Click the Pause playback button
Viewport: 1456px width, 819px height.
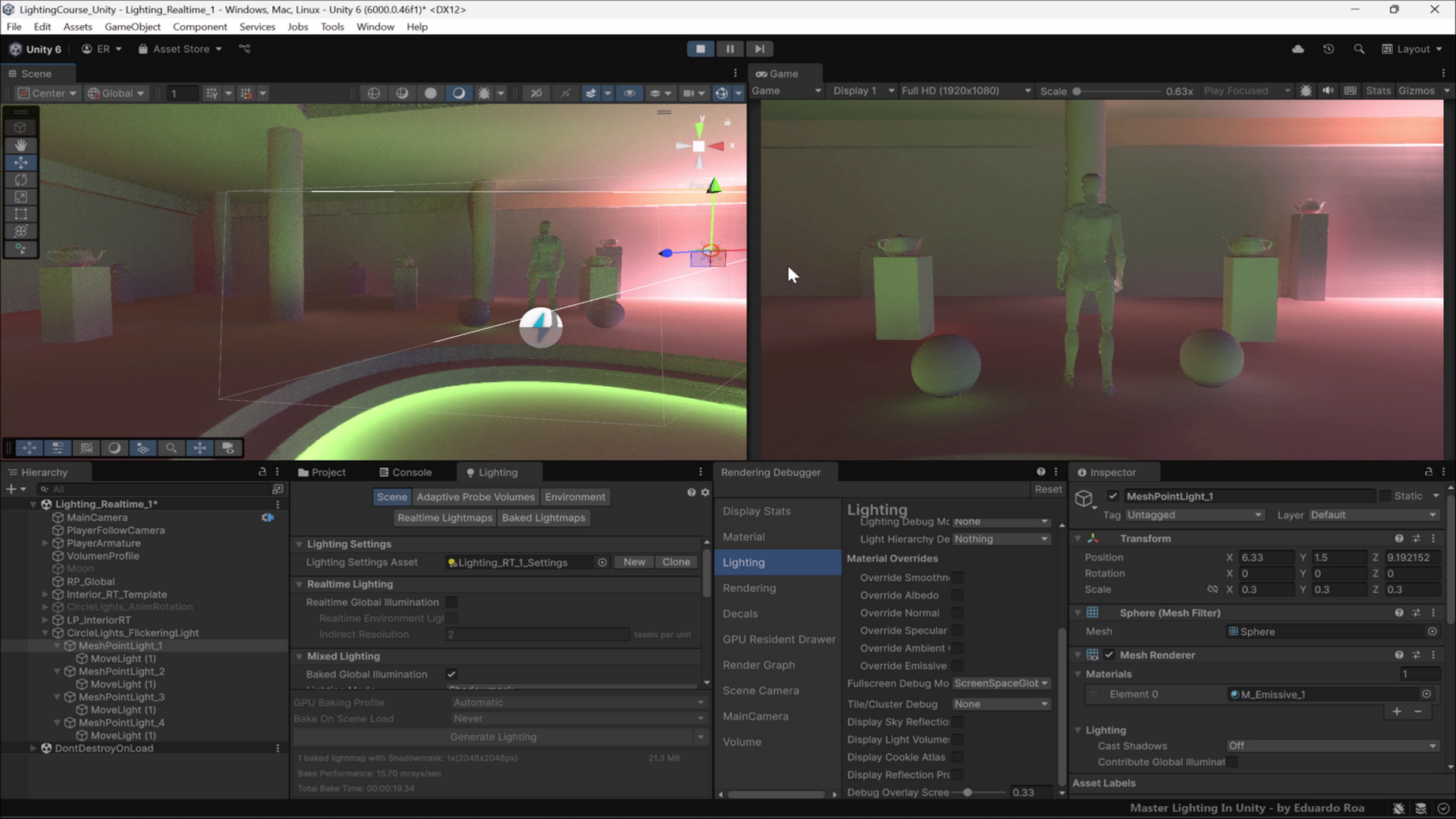(730, 49)
